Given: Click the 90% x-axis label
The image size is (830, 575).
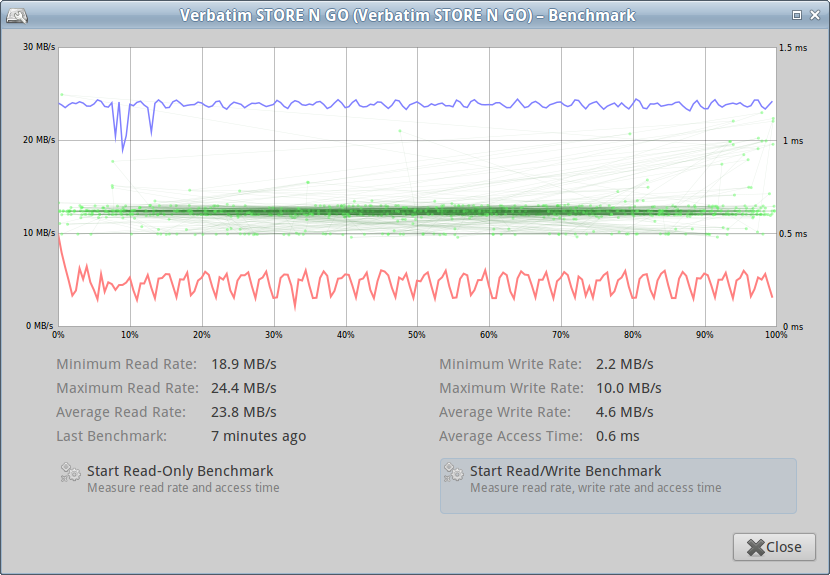Looking at the screenshot, I should pyautogui.click(x=705, y=335).
